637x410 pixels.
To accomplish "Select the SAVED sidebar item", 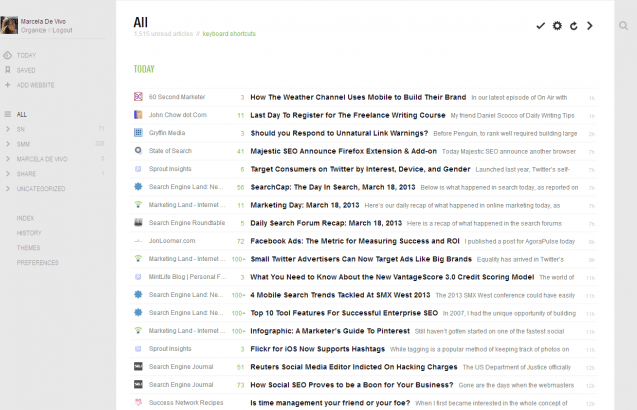I will click(26, 70).
